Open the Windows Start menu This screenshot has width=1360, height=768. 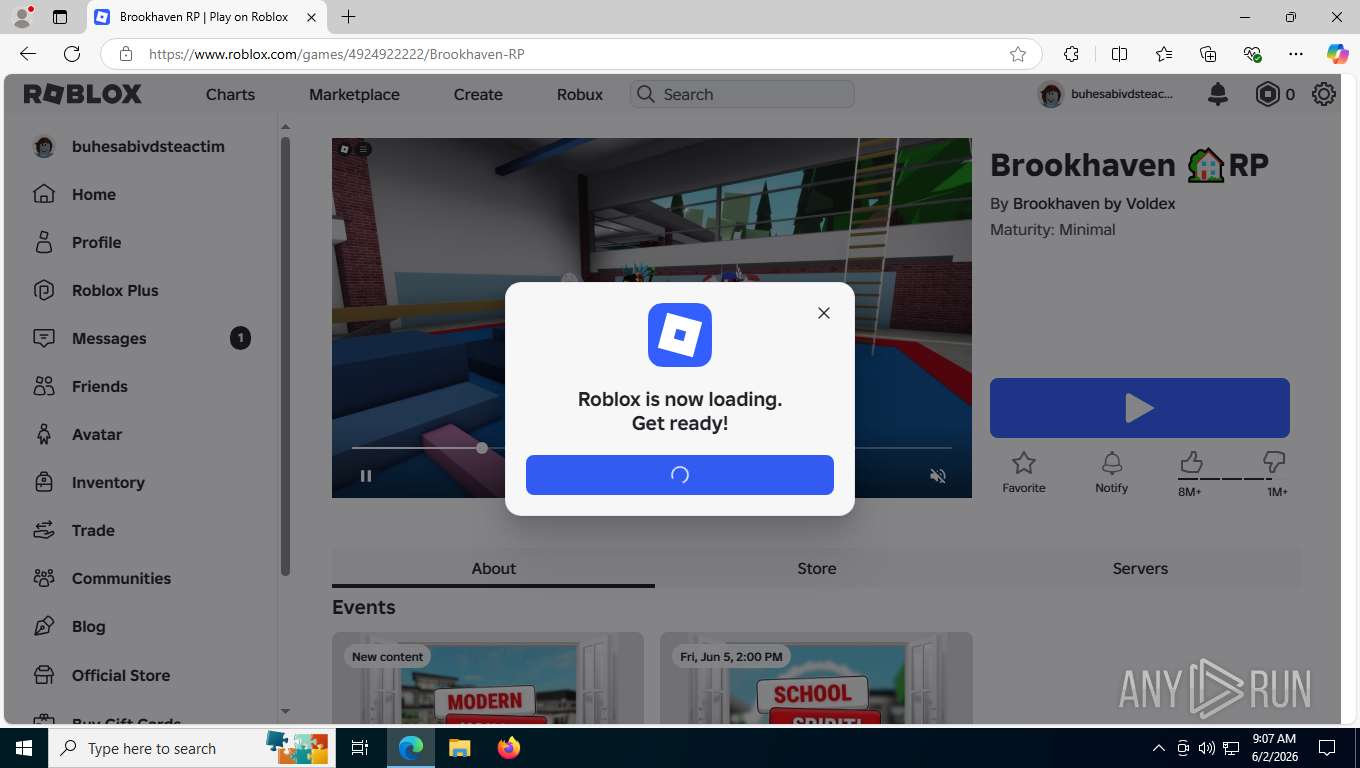tap(24, 748)
